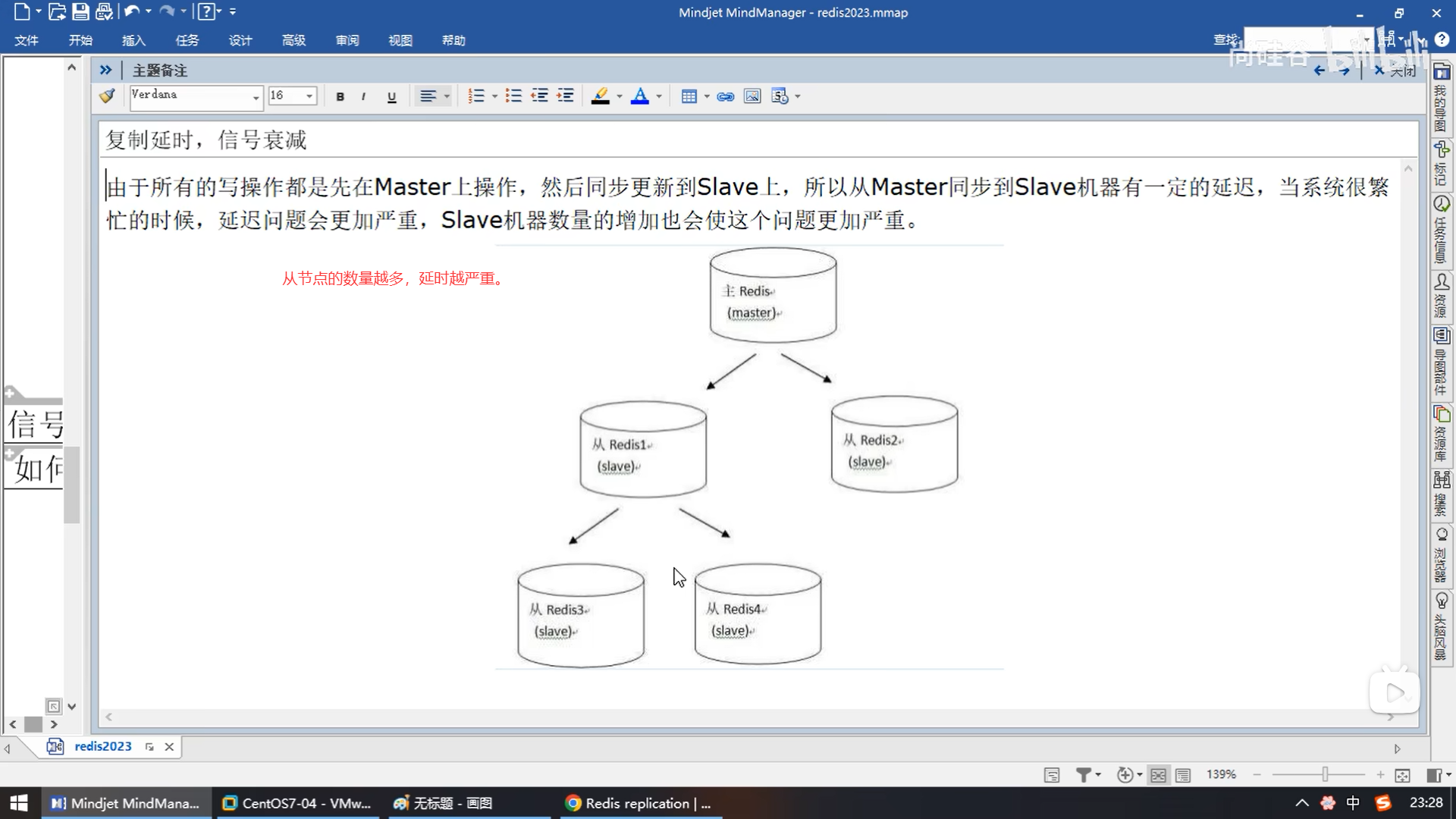This screenshot has width=1456, height=819.
Task: Insert a hyperlink with the link icon
Action: [726, 96]
